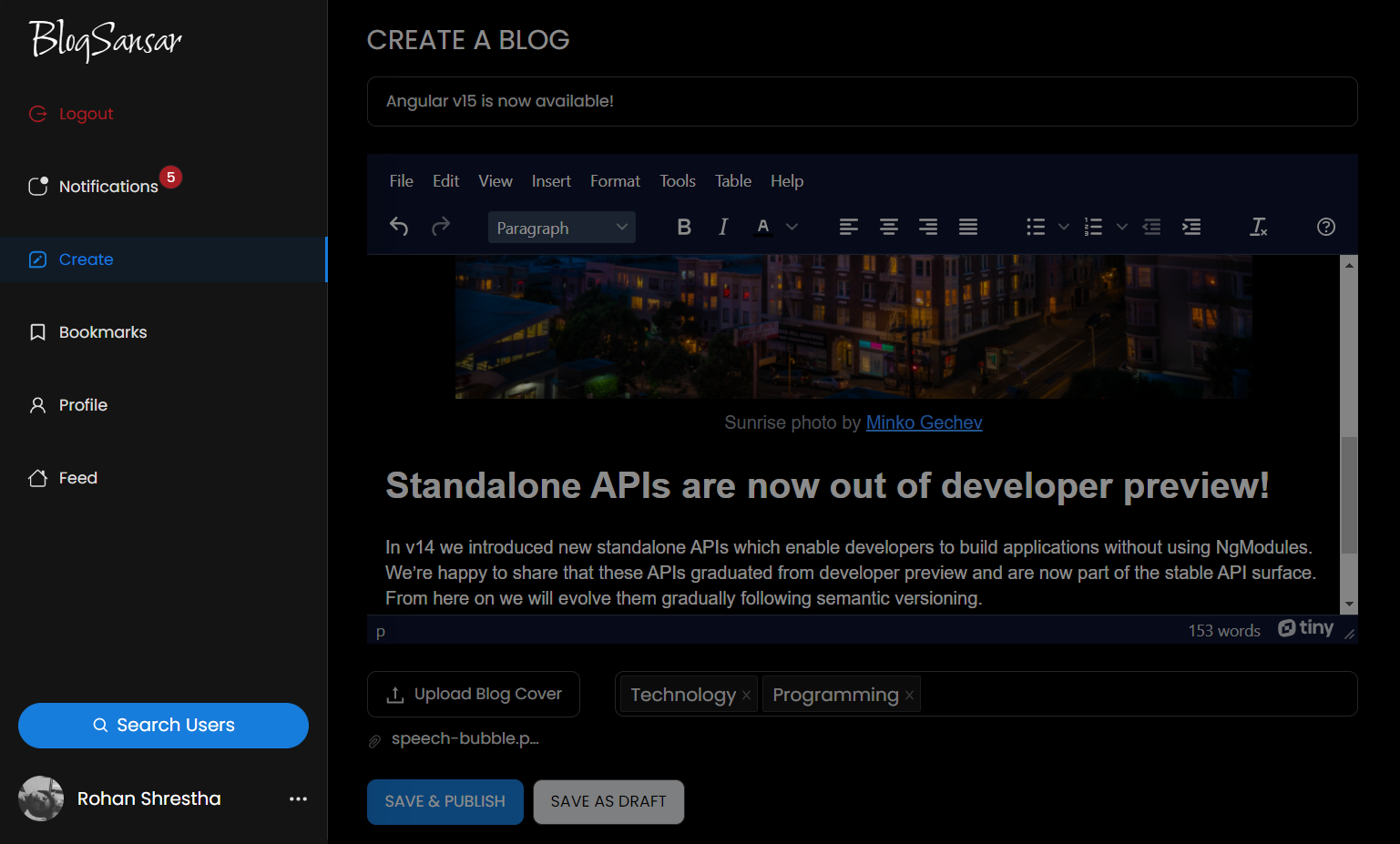Open the Help menu

click(x=787, y=181)
